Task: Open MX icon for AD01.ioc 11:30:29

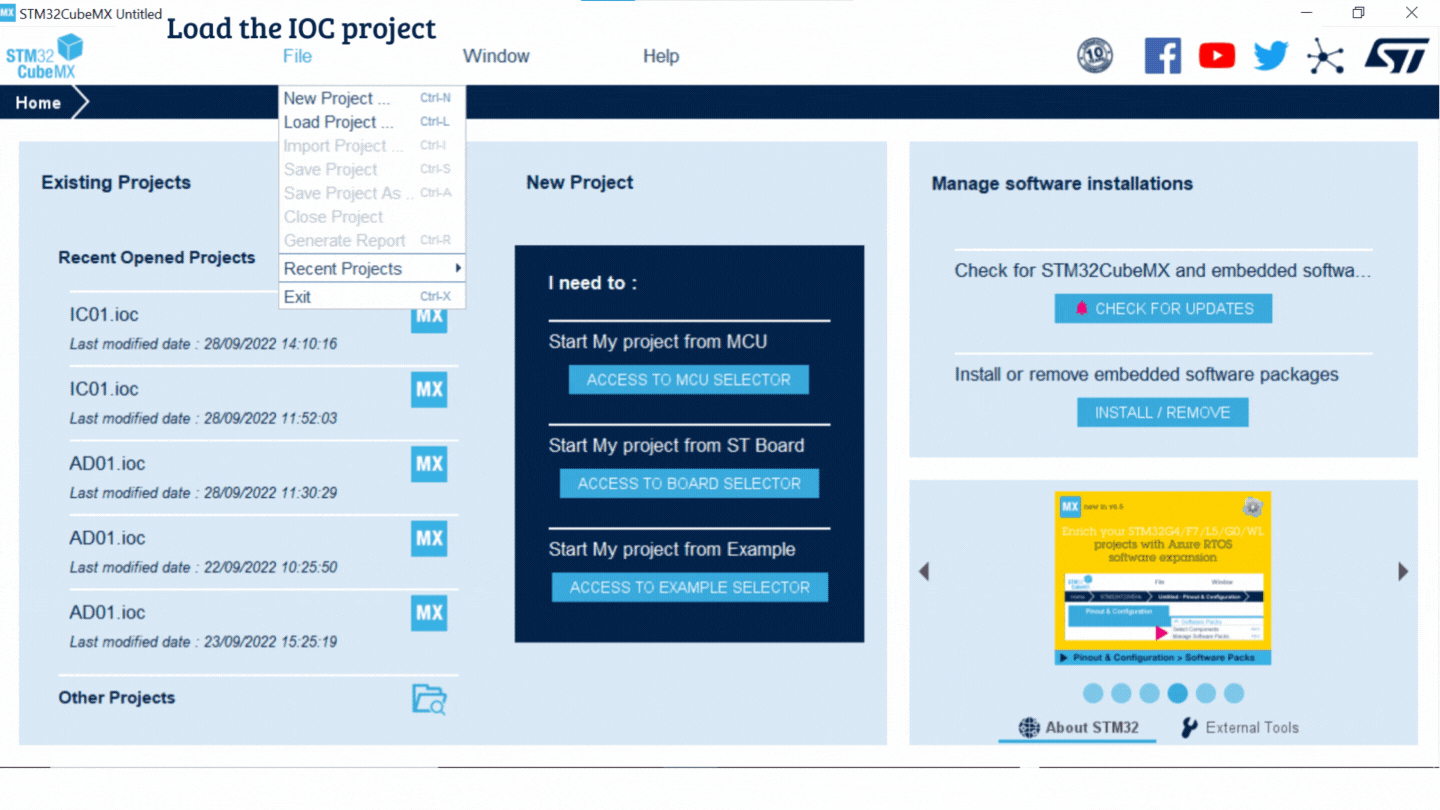Action: point(429,464)
